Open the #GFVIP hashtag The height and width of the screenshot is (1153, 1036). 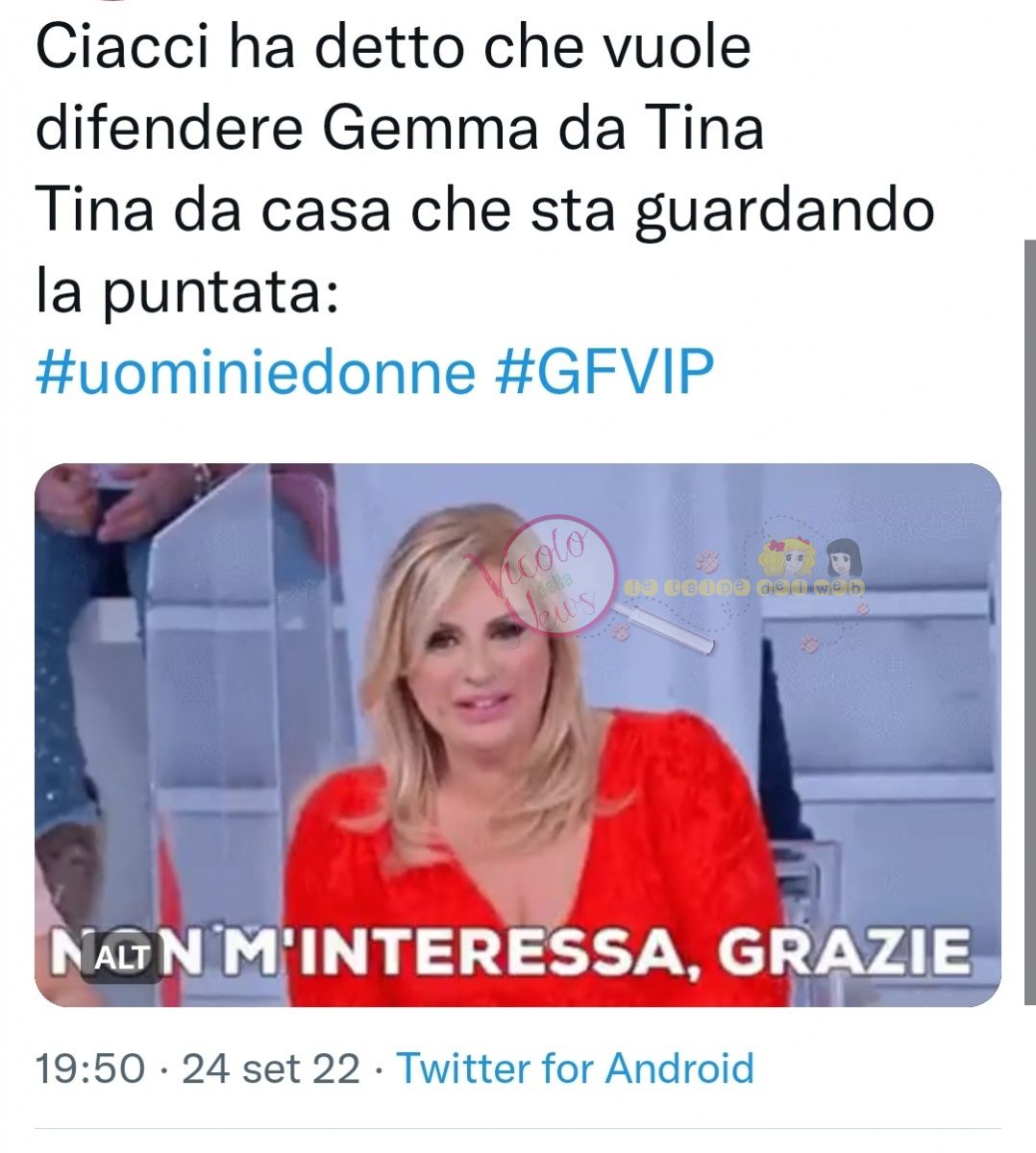605,371
